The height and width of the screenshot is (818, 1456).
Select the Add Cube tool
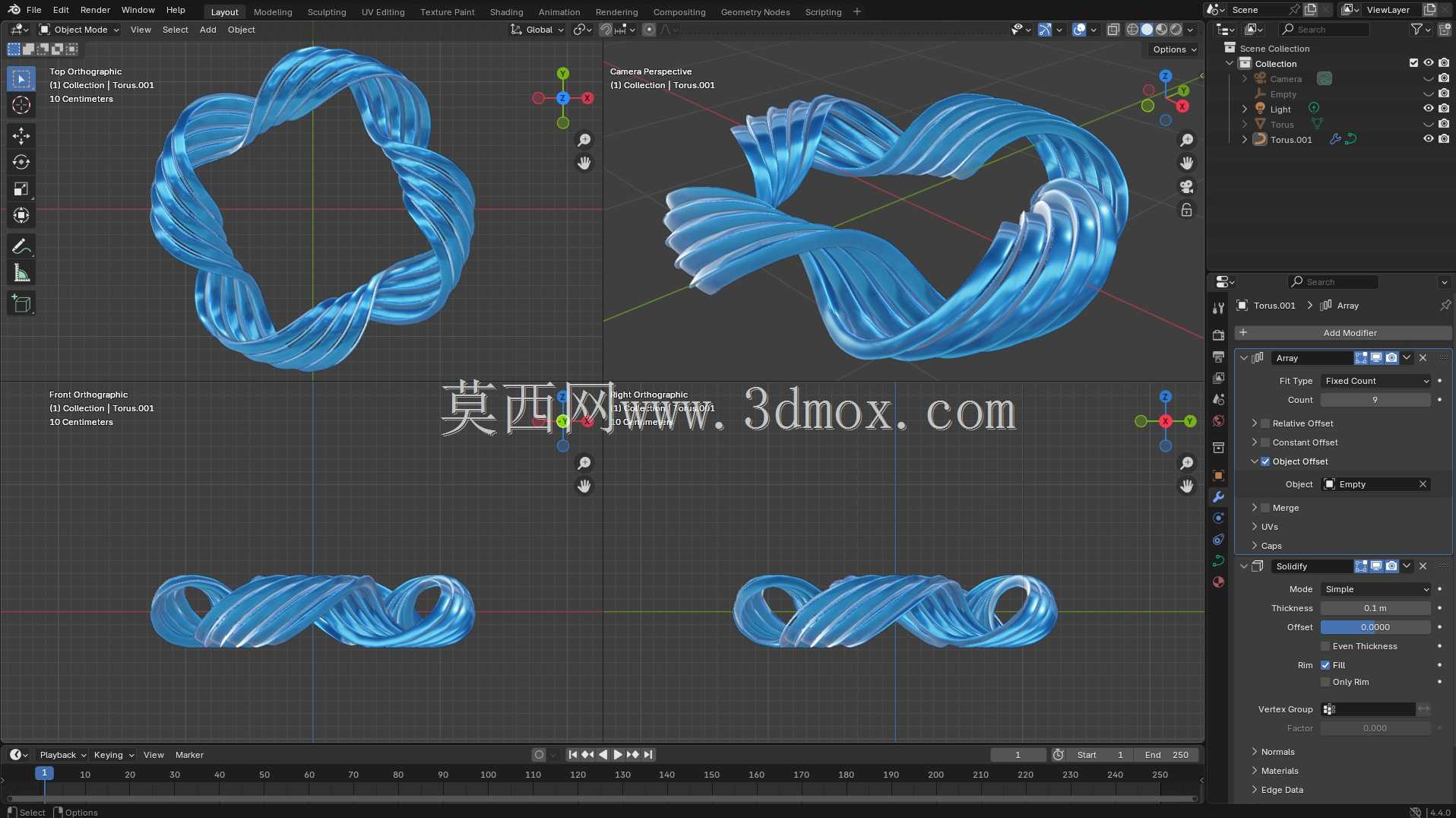pos(21,304)
